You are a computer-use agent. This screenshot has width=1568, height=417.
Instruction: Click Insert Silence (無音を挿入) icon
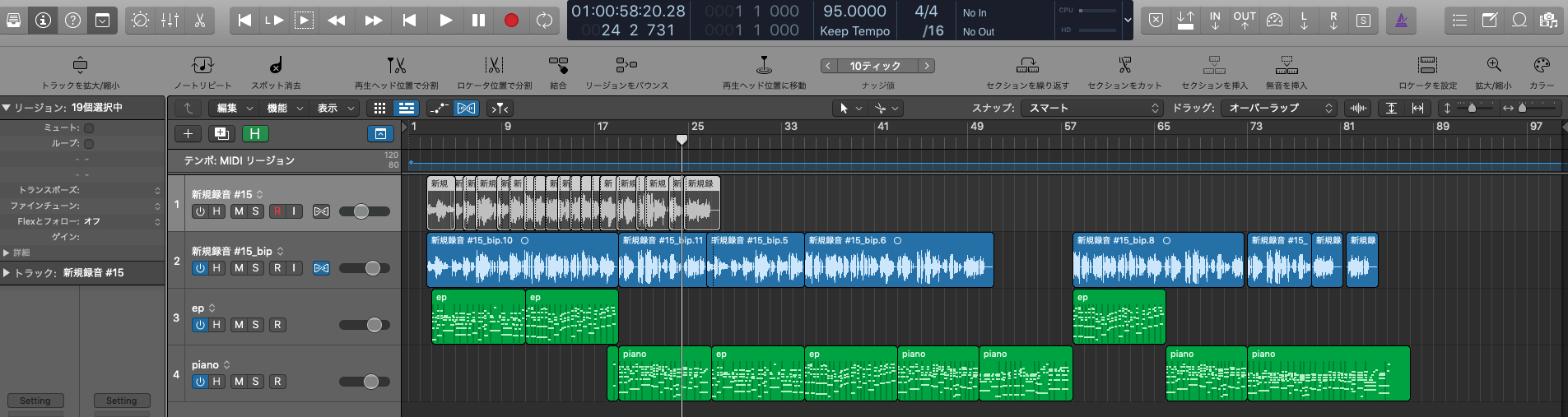pyautogui.click(x=1287, y=65)
